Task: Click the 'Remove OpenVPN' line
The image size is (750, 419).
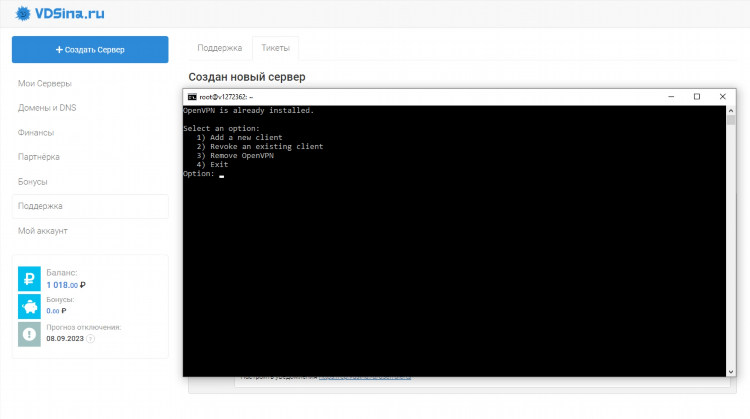Action: point(235,155)
